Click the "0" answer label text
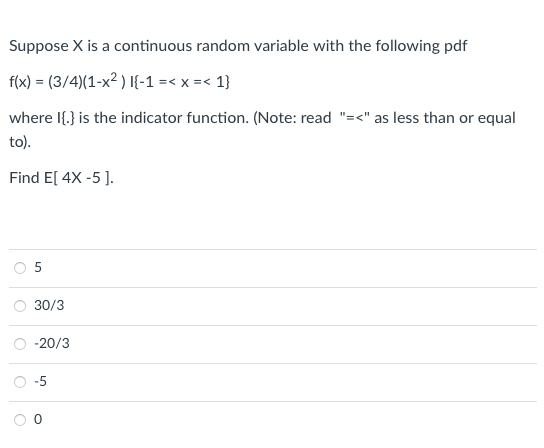Image resolution: width=544 pixels, height=448 pixels. point(38,420)
